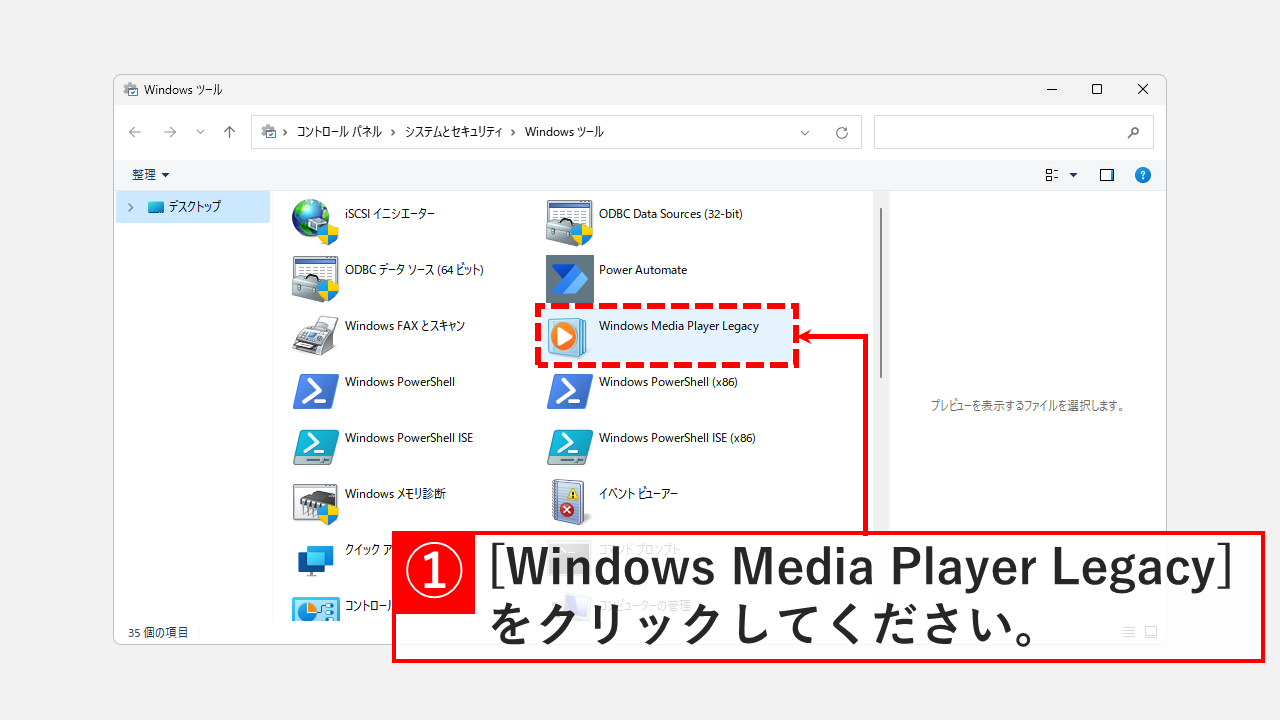
Task: Open クイック アシスト
Action: 370,549
